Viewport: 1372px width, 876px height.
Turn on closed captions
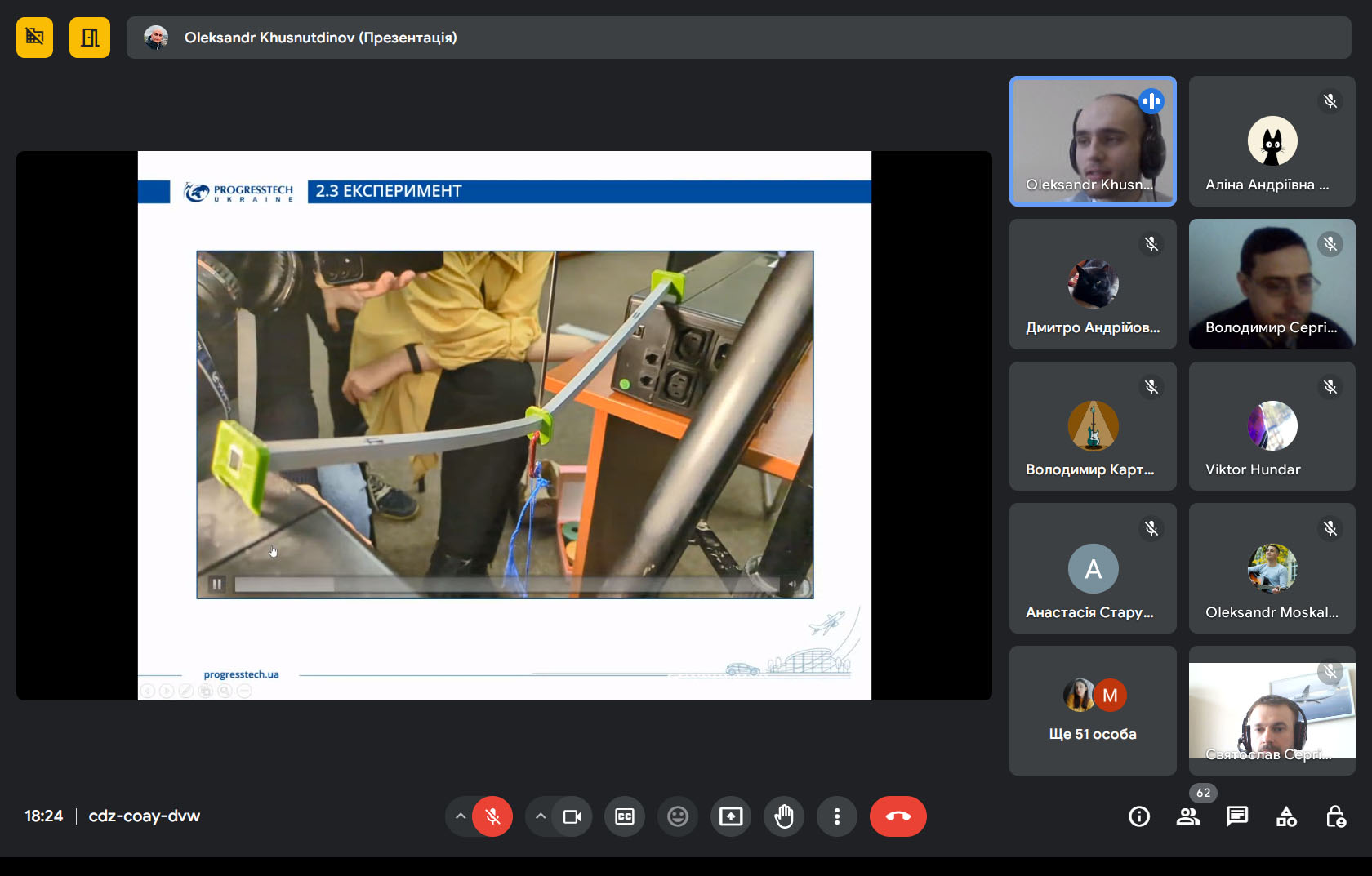pyautogui.click(x=625, y=816)
